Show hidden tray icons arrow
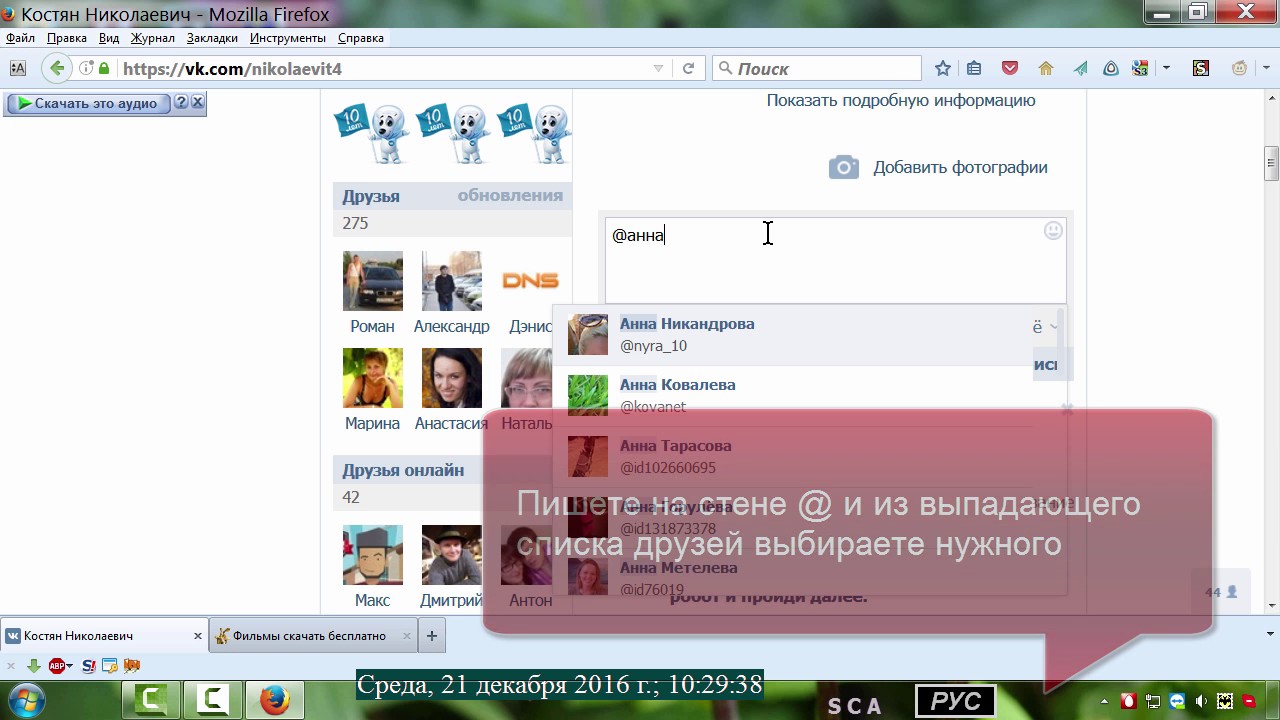This screenshot has width=1280, height=720. pos(1106,701)
